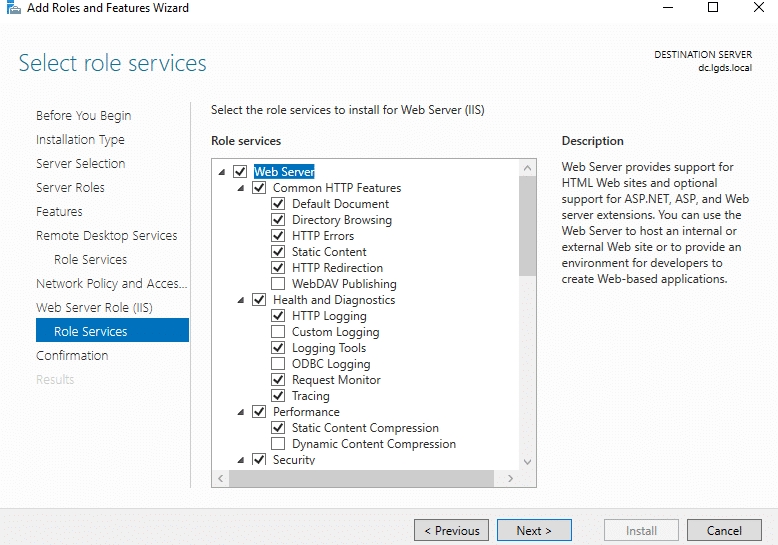The width and height of the screenshot is (778, 545).
Task: Click the Previous button
Action: (x=452, y=531)
